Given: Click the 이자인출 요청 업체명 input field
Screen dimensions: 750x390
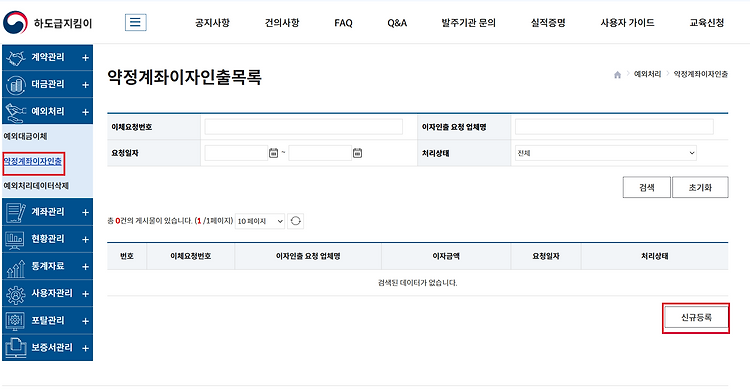Looking at the screenshot, I should click(614, 127).
